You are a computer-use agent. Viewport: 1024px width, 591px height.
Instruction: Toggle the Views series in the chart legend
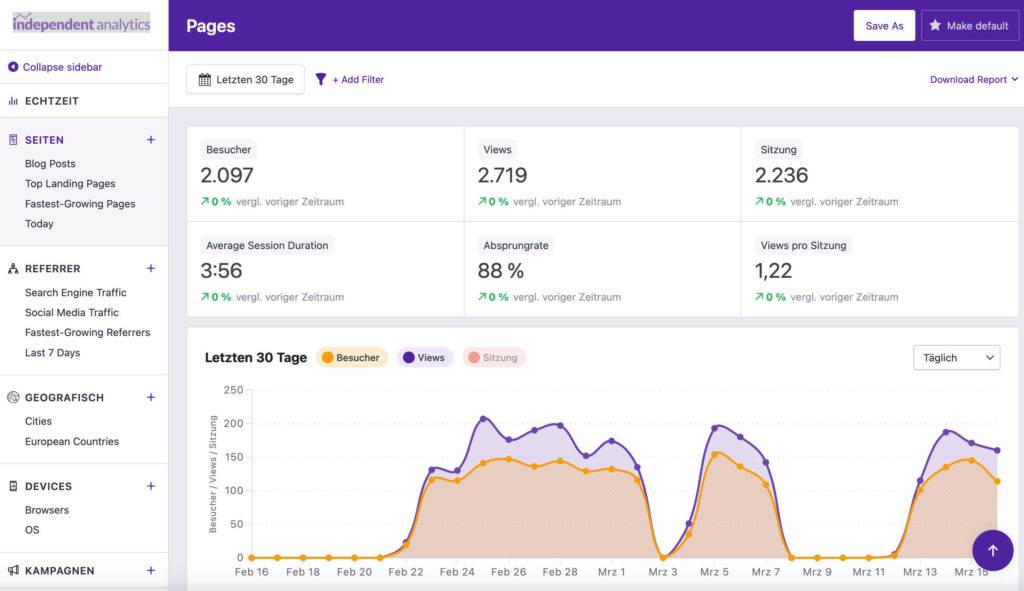(x=424, y=357)
